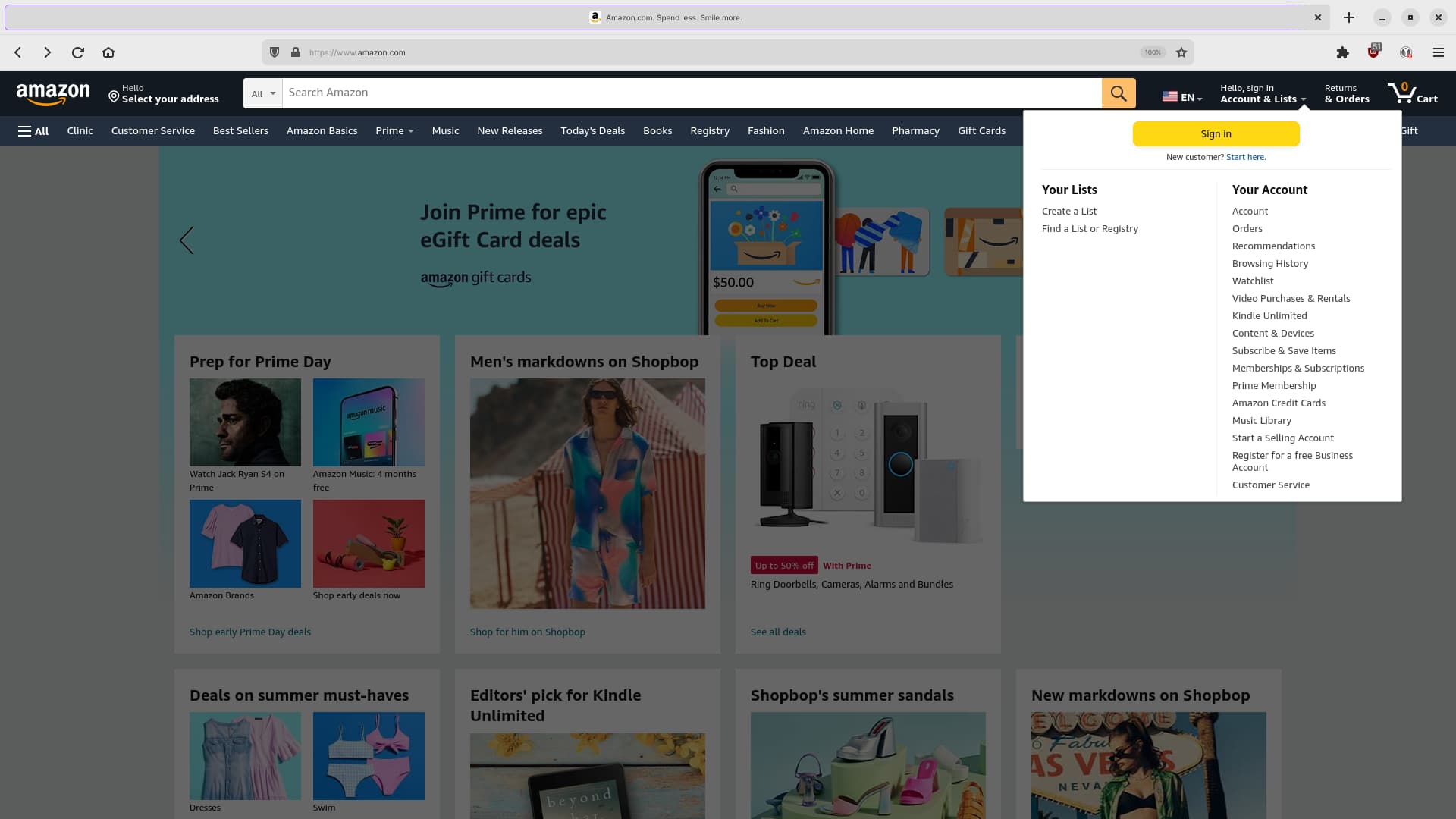This screenshot has height=819, width=1456.
Task: Open Pharmacy in the nav bar
Action: (915, 131)
